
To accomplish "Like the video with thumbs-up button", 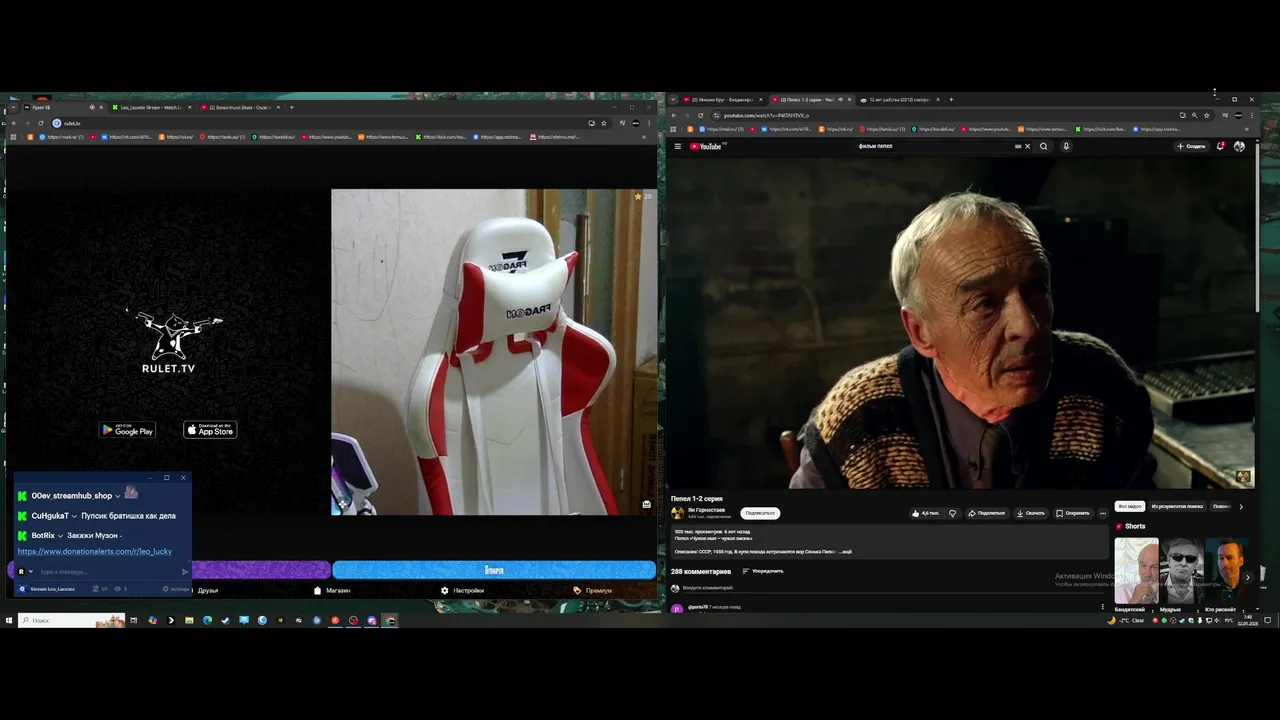I will [x=925, y=513].
